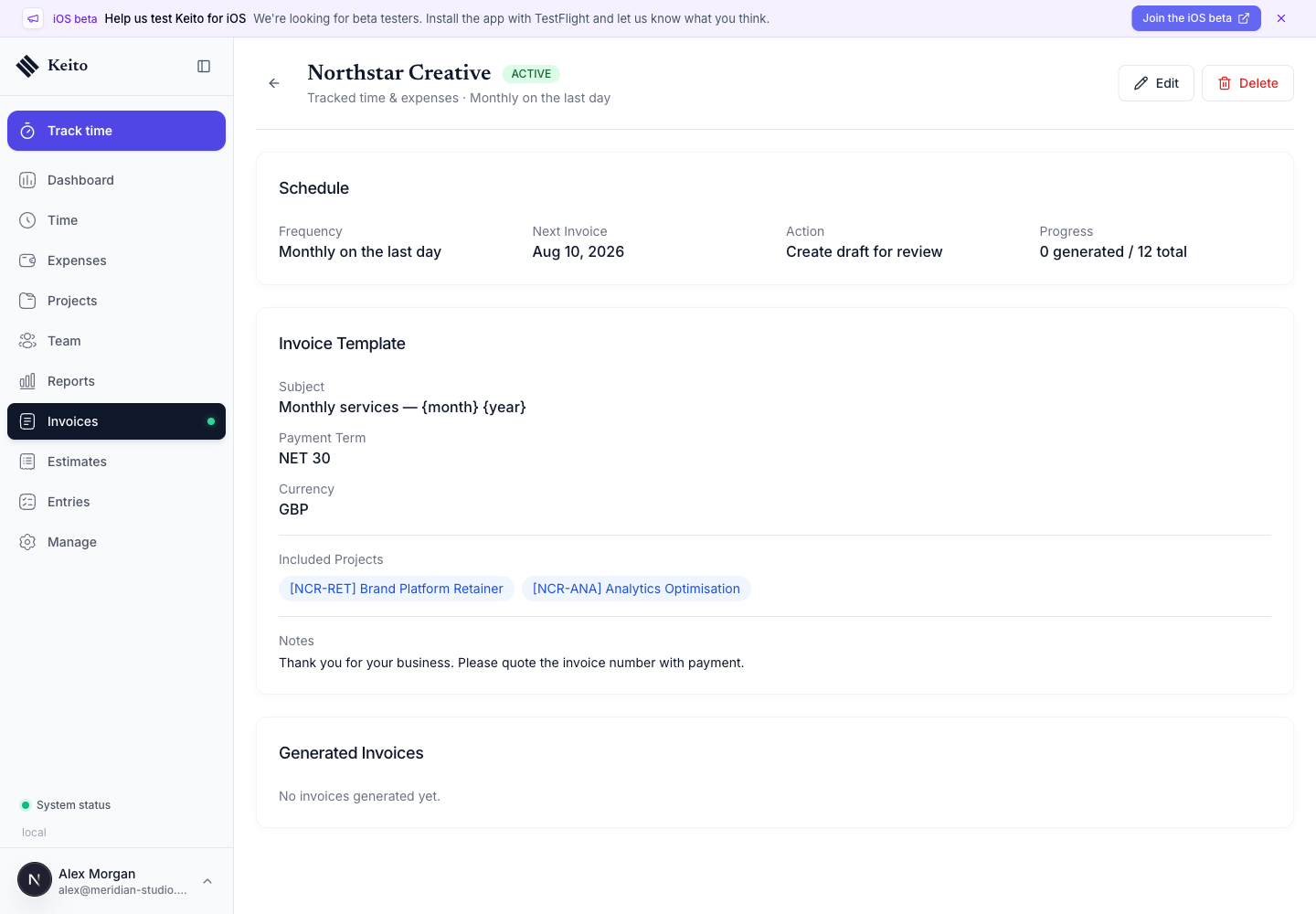Open the NCR-RET Brand Platform Retainer project
The image size is (1316, 914).
397,589
